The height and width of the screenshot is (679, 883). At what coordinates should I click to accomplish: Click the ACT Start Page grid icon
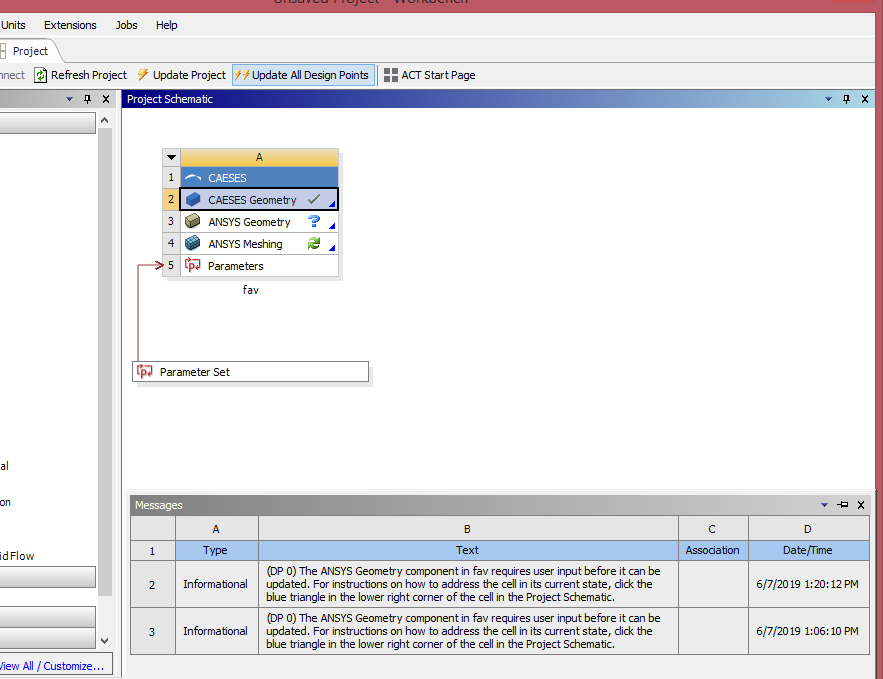pyautogui.click(x=391, y=75)
